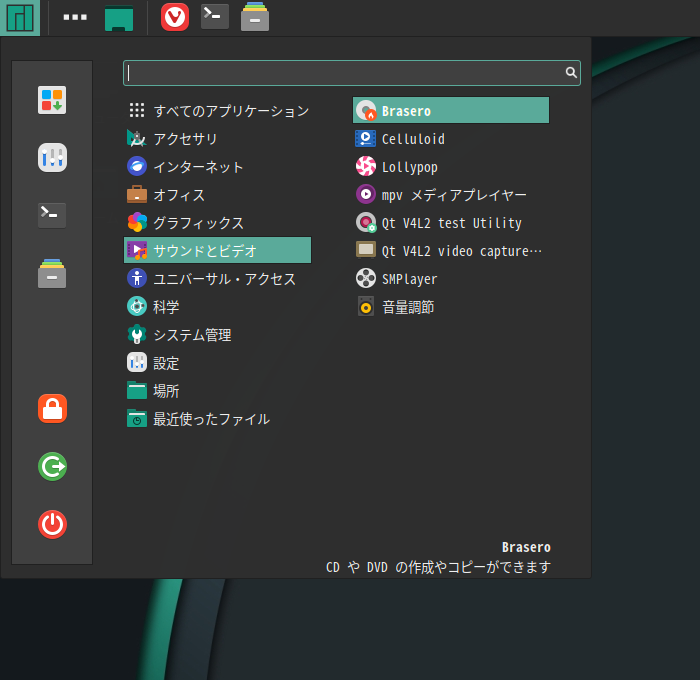Viewport: 700px width, 680px height.
Task: Click the application search field
Action: 345,72
